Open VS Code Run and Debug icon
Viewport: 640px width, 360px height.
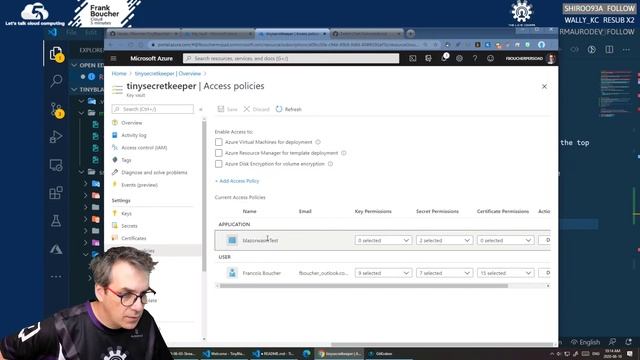pos(56,137)
